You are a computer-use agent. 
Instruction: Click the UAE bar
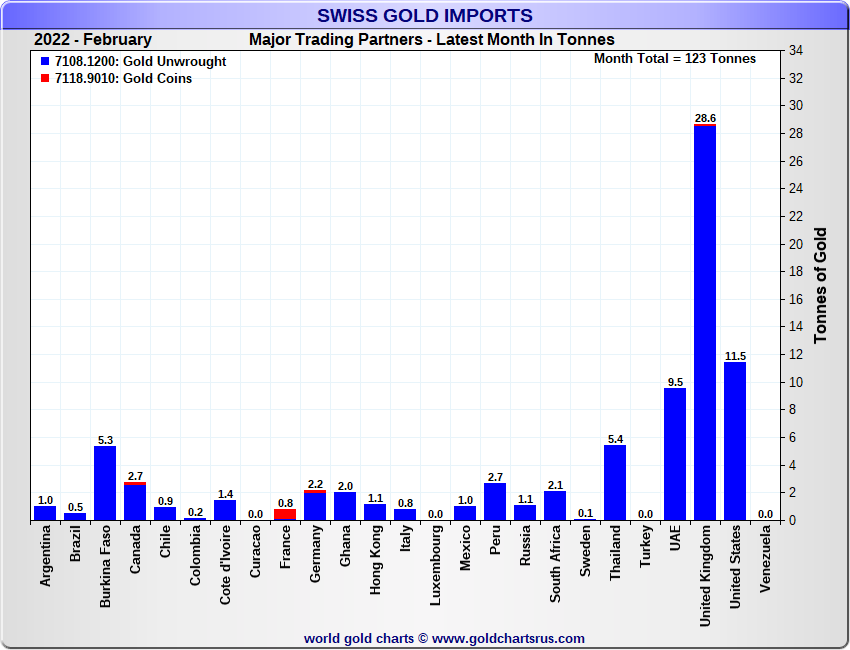point(675,454)
